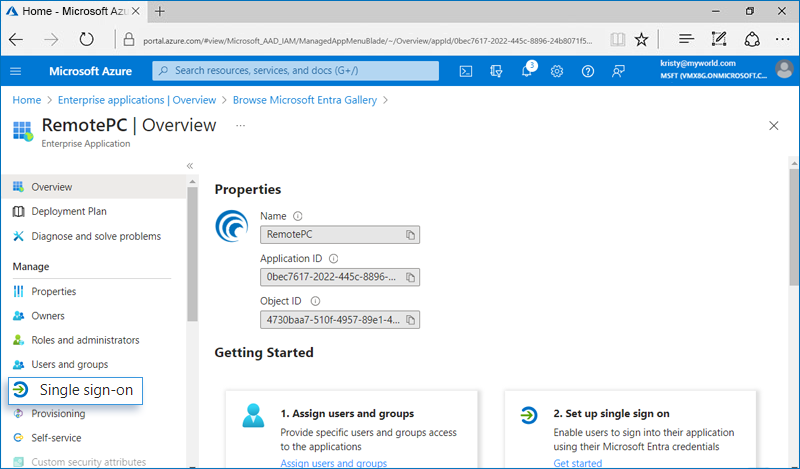Image resolution: width=800 pixels, height=469 pixels.
Task: Click the Enterprise applications | Overview breadcrumb
Action: (137, 100)
